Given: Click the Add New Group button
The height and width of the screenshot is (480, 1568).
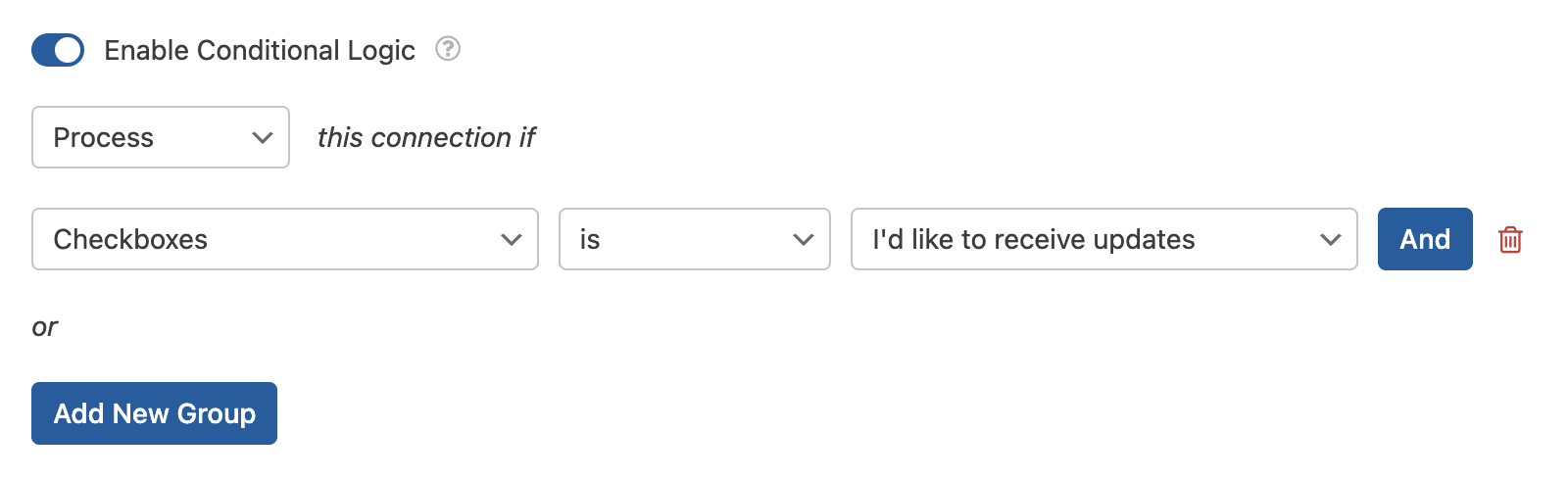Looking at the screenshot, I should (x=154, y=413).
